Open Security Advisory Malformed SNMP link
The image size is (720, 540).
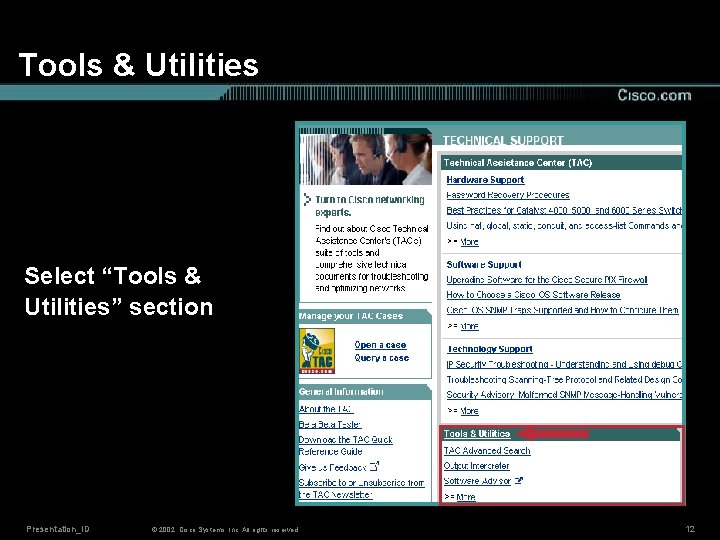[x=564, y=394]
